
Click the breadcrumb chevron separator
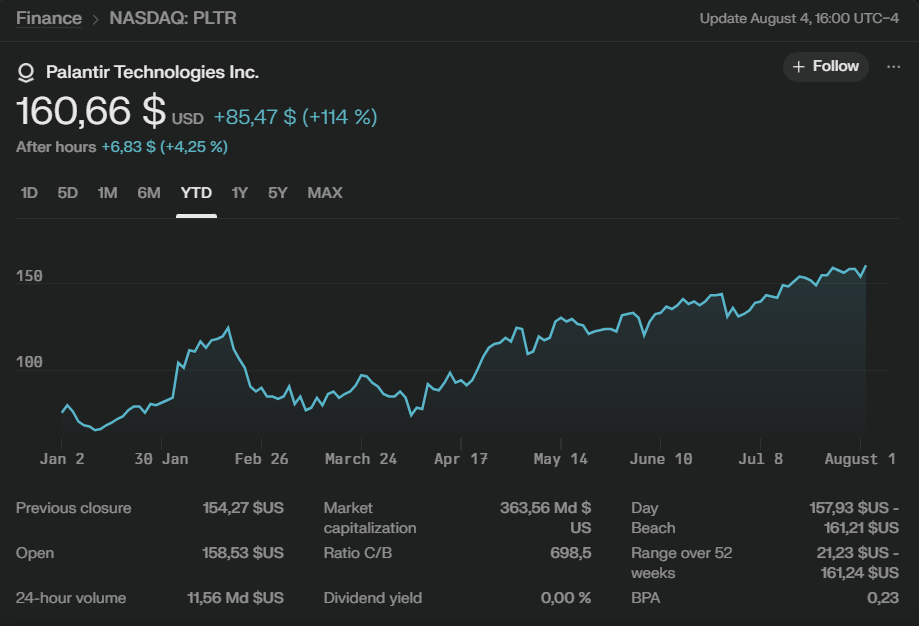[x=96, y=18]
